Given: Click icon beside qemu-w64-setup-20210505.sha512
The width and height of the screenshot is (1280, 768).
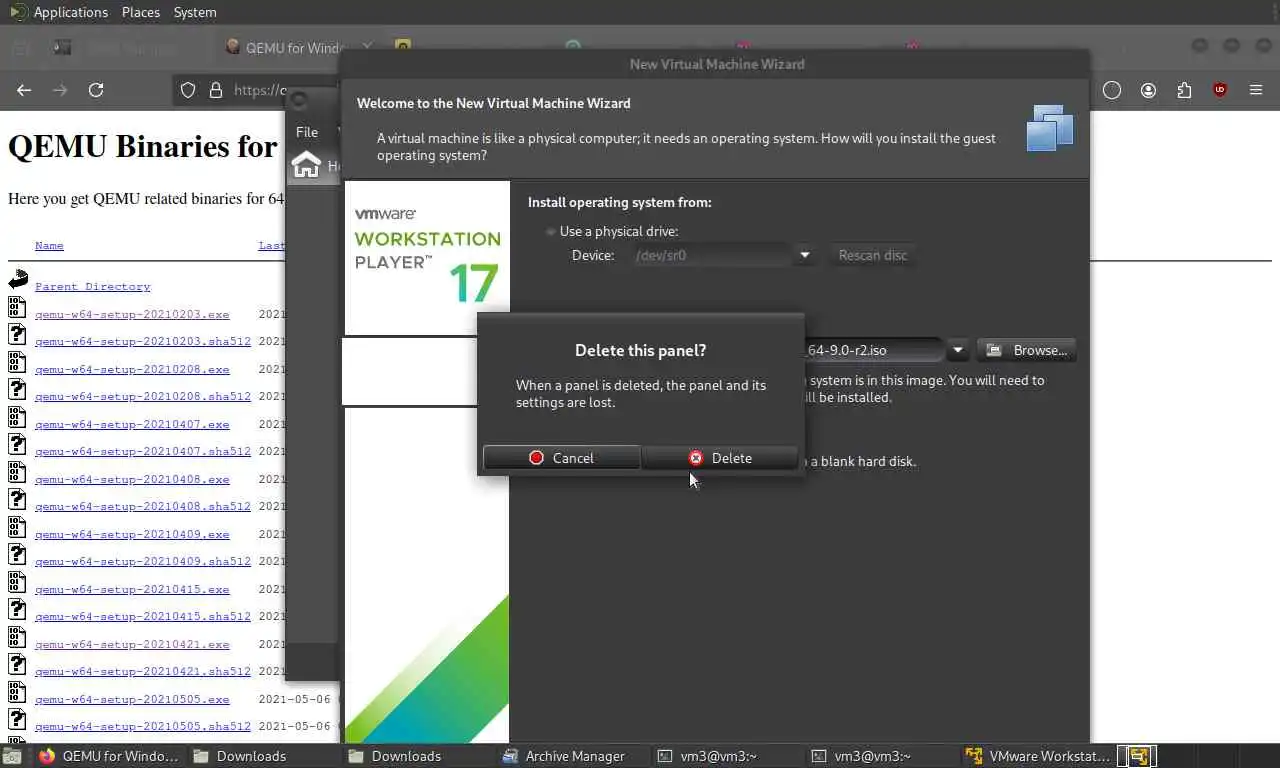Looking at the screenshot, I should pyautogui.click(x=17, y=719).
